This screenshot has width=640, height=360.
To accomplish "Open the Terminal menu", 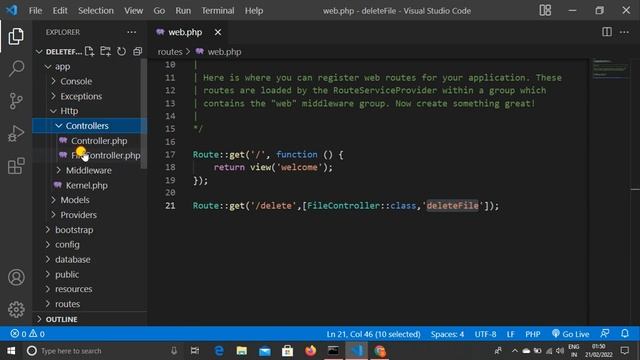I will pos(218,11).
